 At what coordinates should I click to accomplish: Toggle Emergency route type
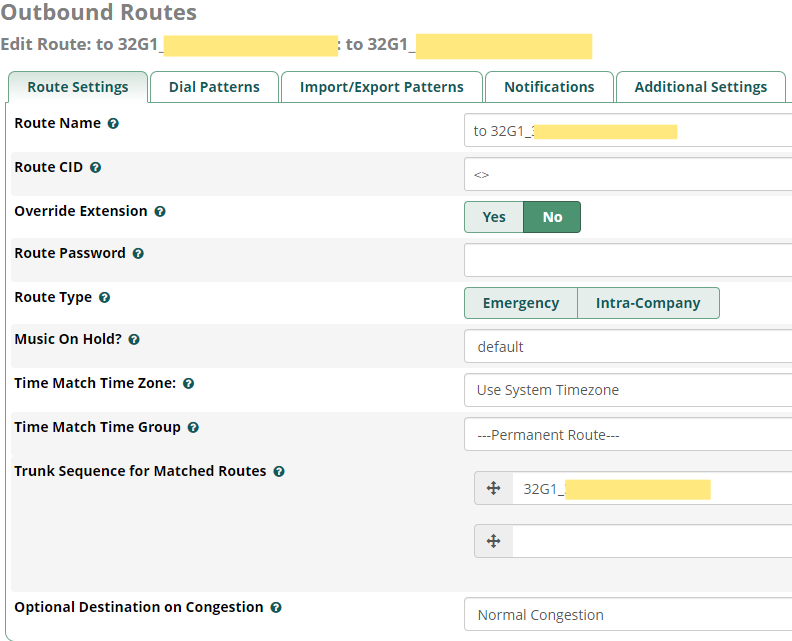click(x=521, y=303)
